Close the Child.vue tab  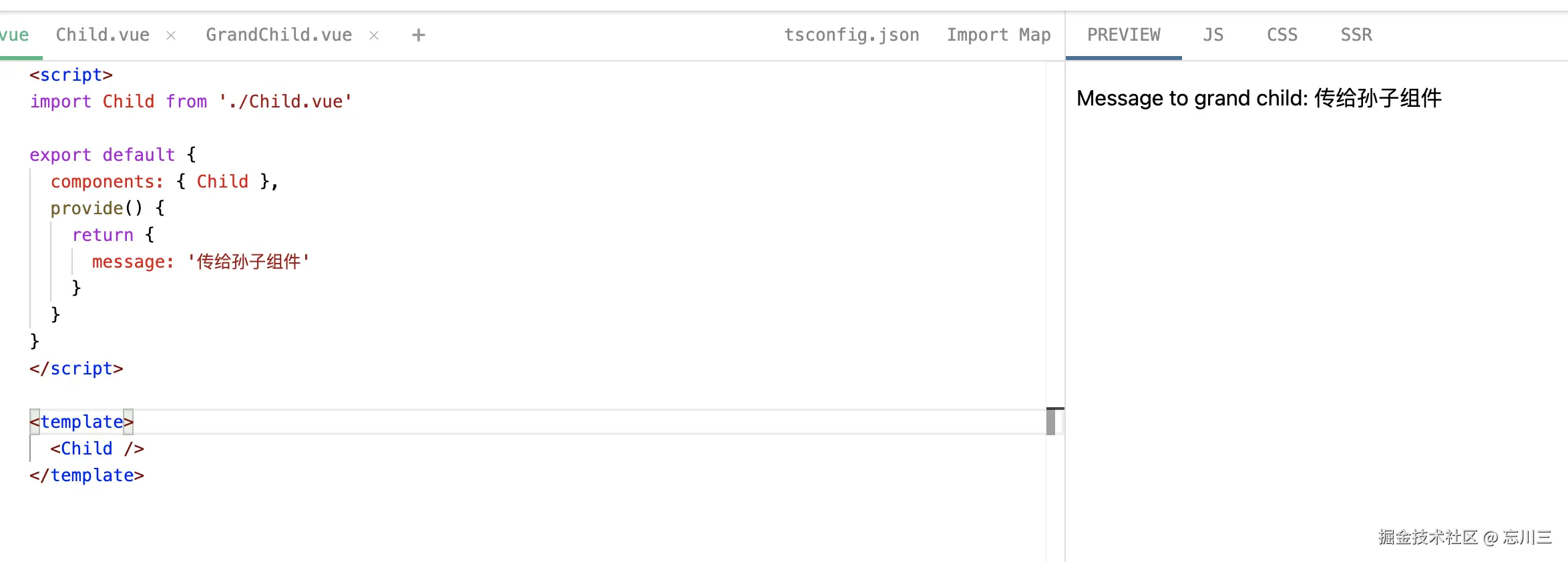[171, 35]
